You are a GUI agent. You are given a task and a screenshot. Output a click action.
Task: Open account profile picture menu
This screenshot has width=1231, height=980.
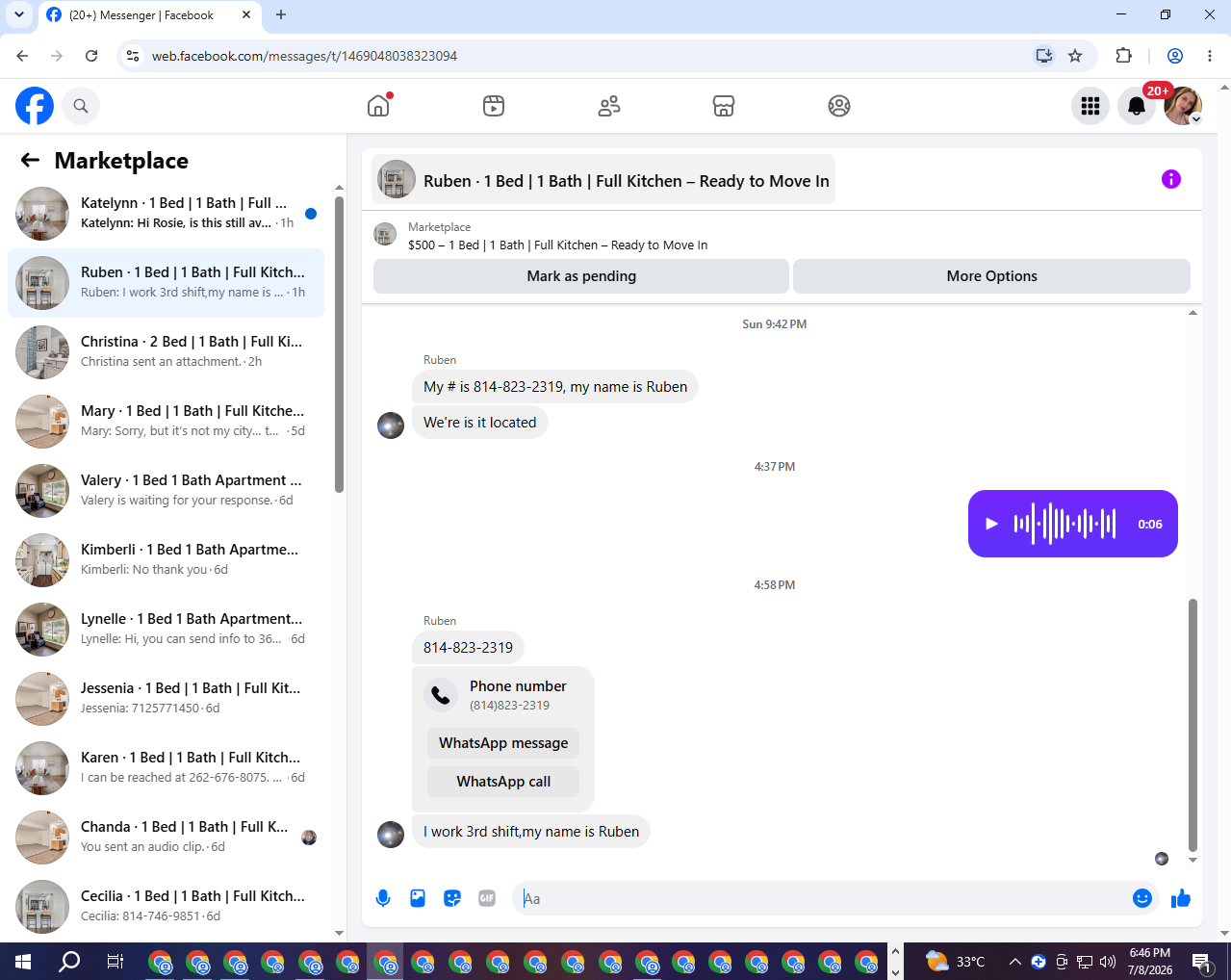coord(1183,106)
